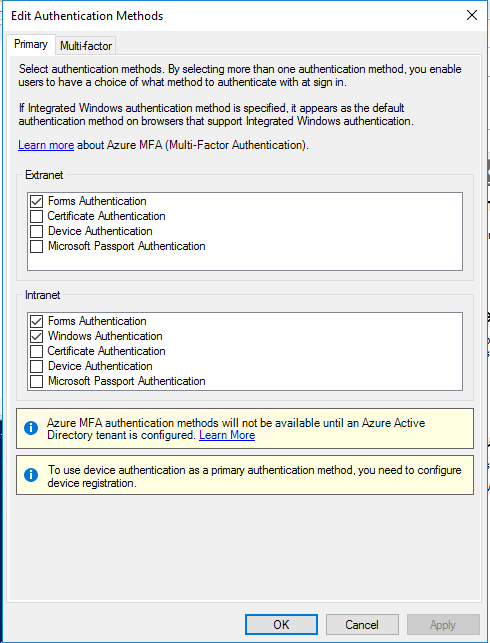Open Learn More link in Azure tenant notice
490x643 pixels.
(227, 435)
